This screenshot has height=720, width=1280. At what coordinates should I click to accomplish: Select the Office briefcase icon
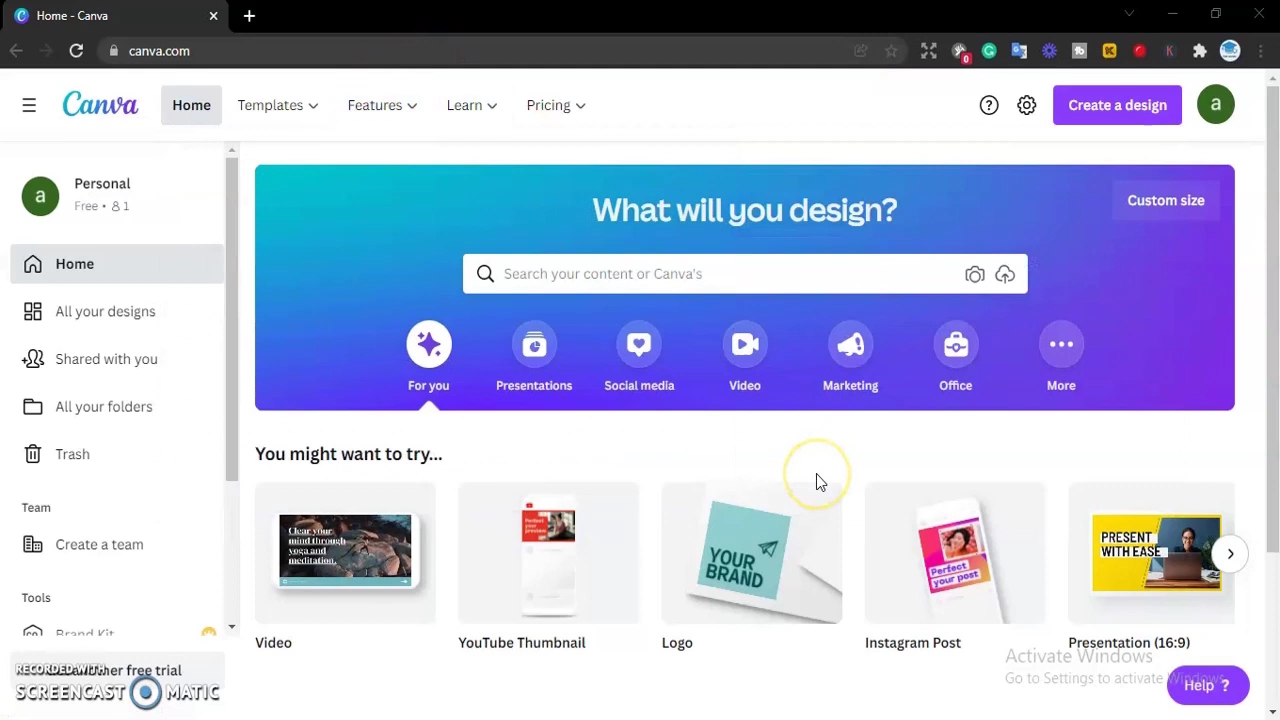point(955,345)
